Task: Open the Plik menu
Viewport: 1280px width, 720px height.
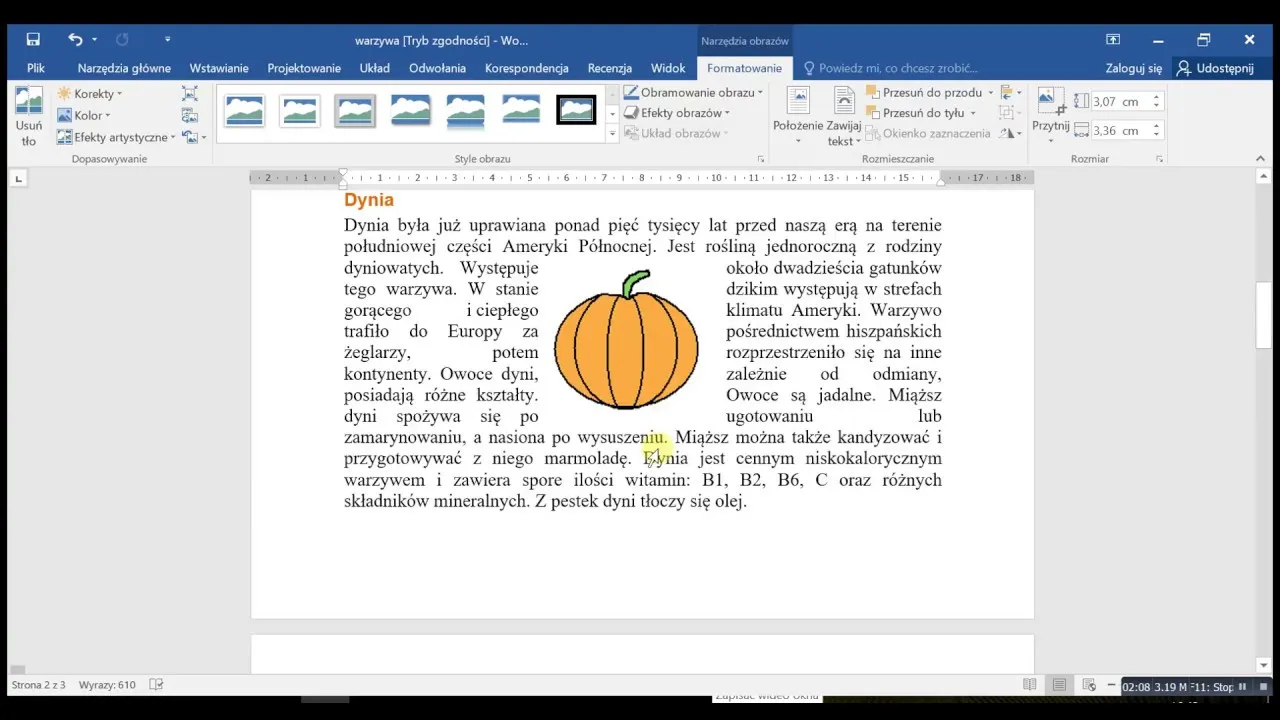Action: point(35,68)
